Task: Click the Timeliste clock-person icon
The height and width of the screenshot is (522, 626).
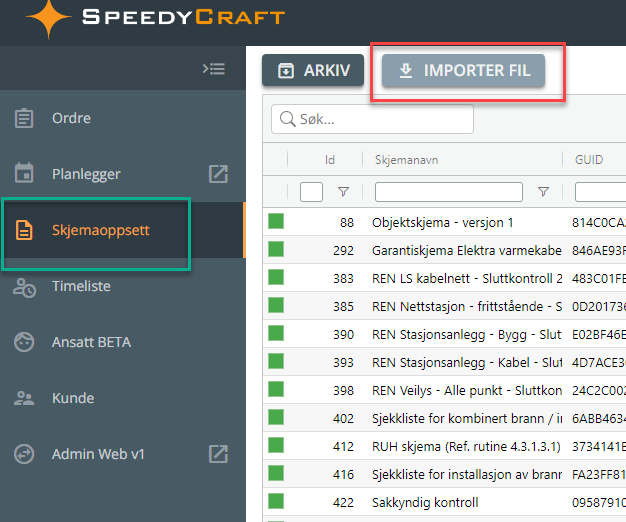Action: coord(24,287)
